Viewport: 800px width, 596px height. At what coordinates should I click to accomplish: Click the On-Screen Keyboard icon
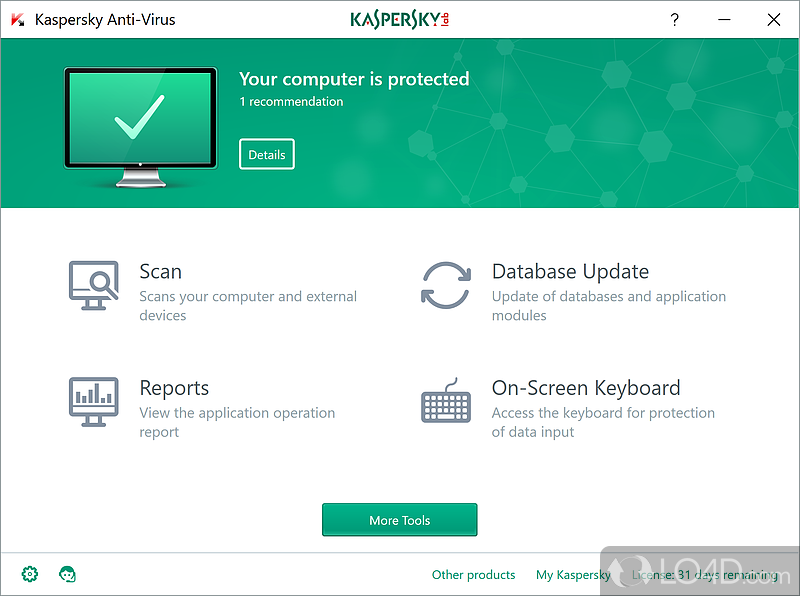446,401
